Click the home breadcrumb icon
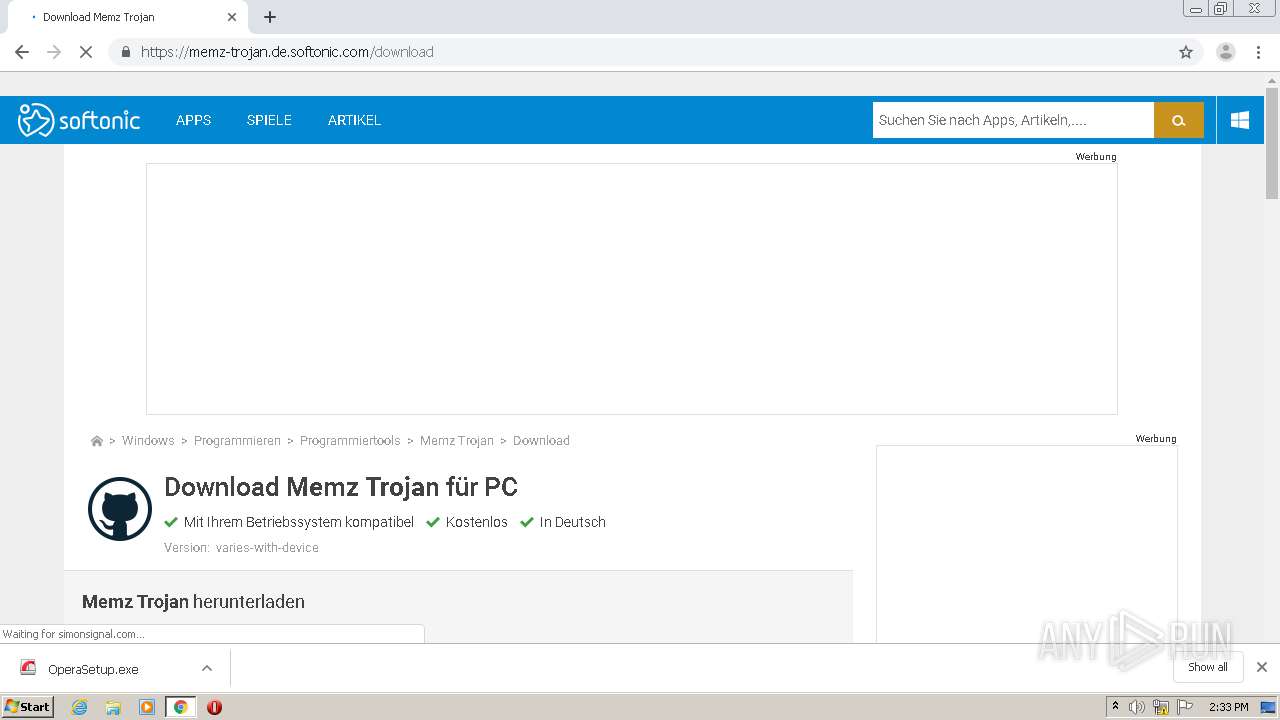The height and width of the screenshot is (720, 1280). click(x=97, y=441)
